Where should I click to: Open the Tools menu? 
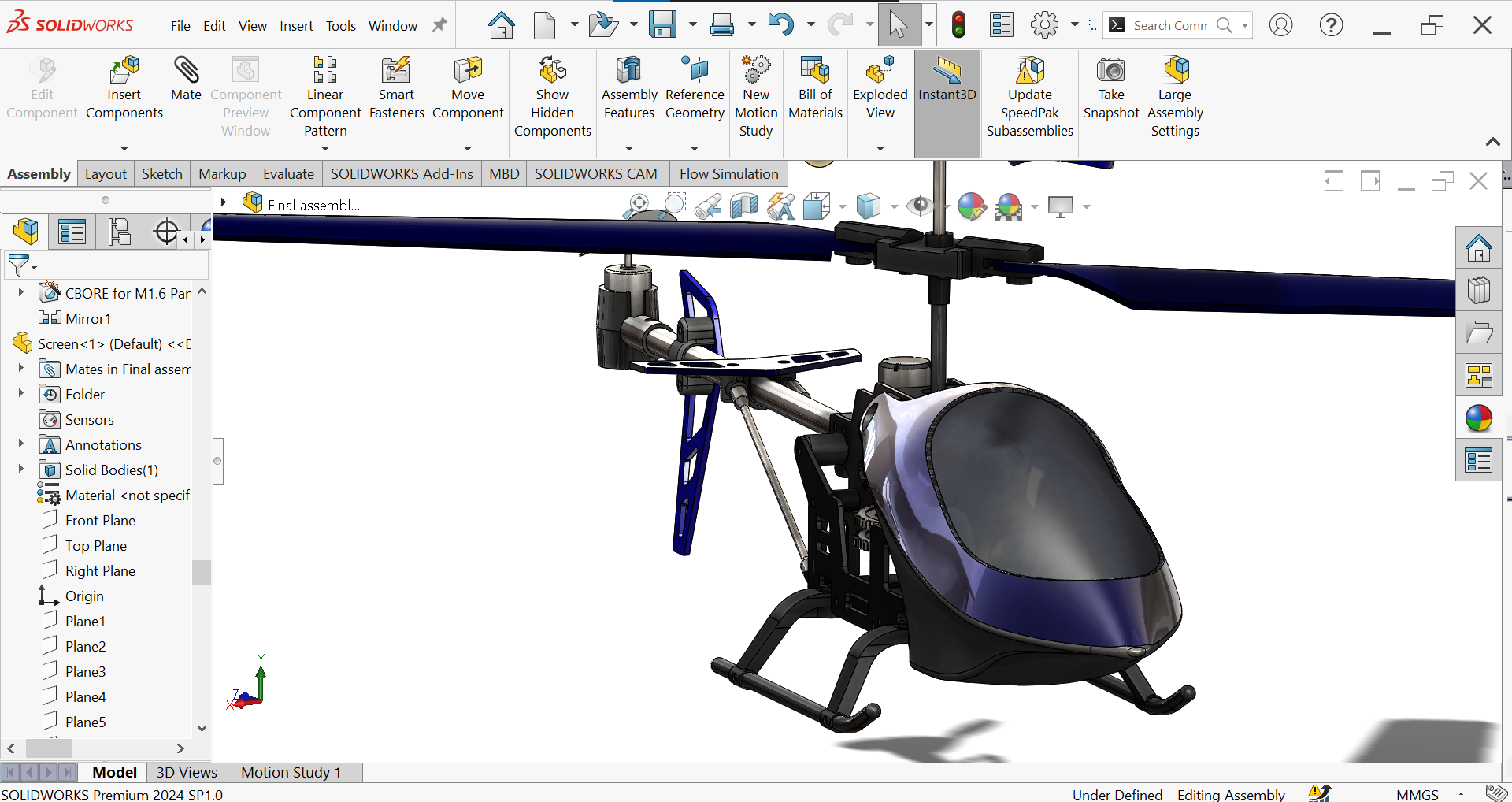click(340, 26)
